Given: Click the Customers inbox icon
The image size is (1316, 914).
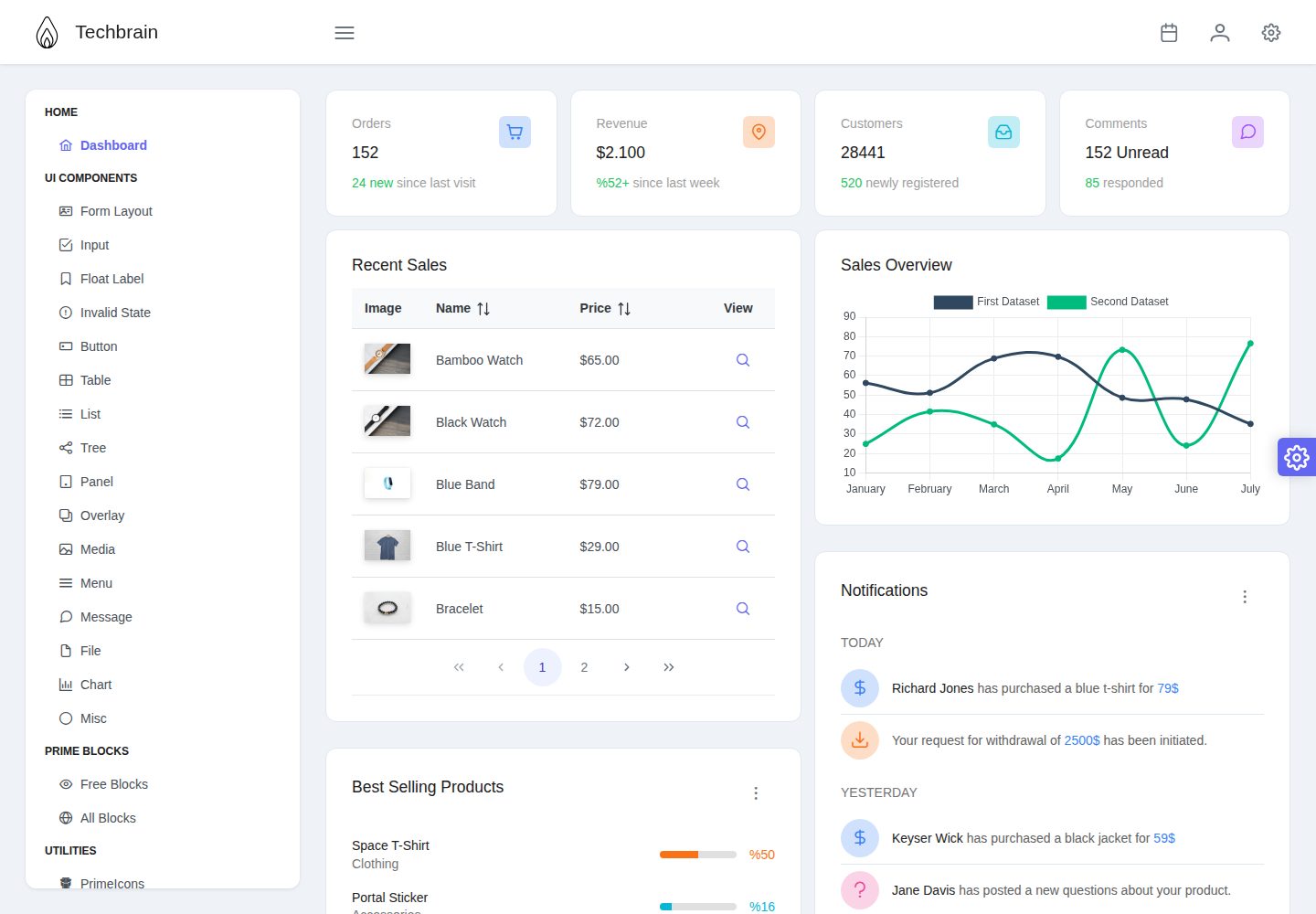Looking at the screenshot, I should click(x=1003, y=132).
